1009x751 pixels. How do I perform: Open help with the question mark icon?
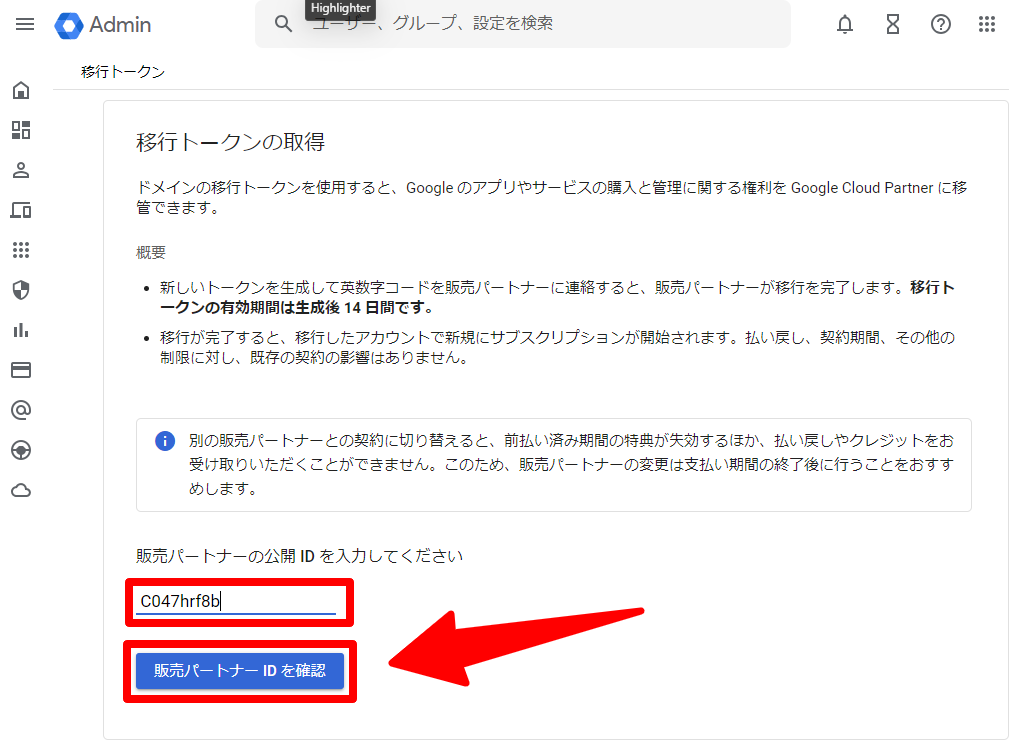coord(941,24)
